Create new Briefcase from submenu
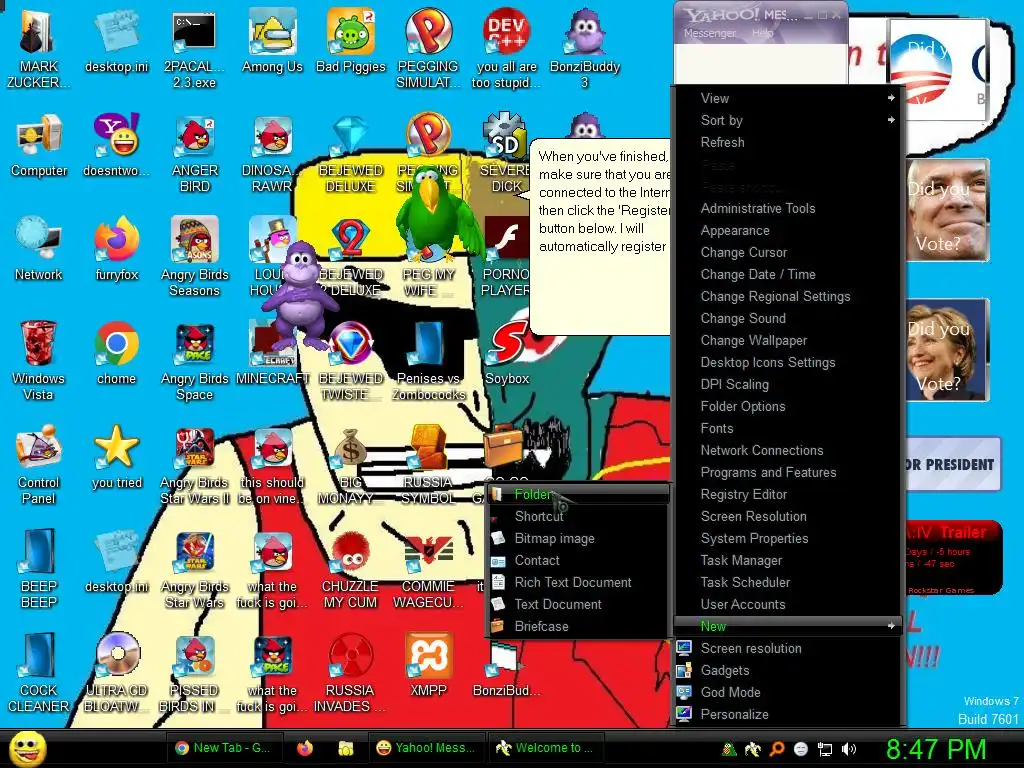Image resolution: width=1024 pixels, height=768 pixels. click(579, 626)
